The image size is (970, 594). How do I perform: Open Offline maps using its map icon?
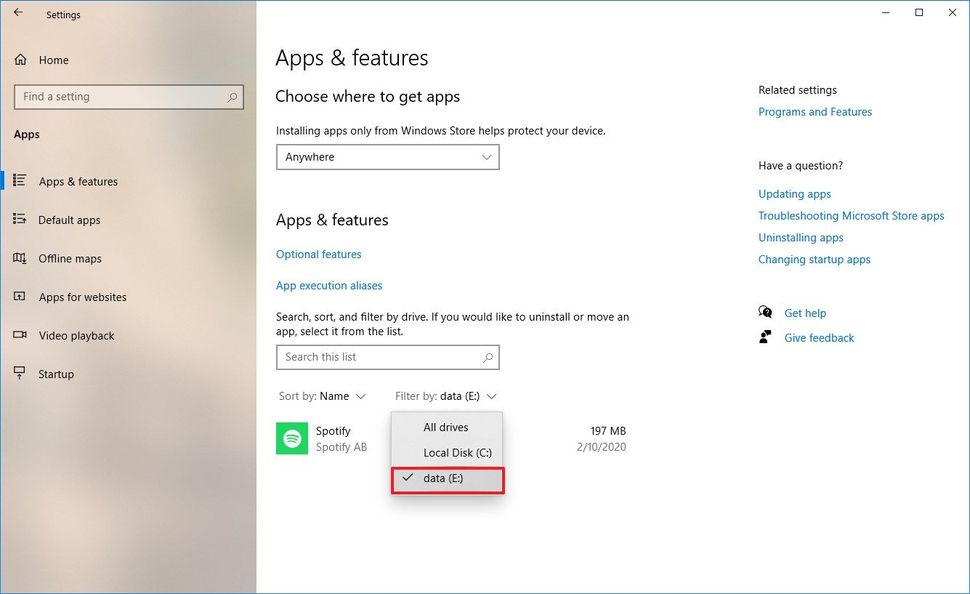point(20,258)
